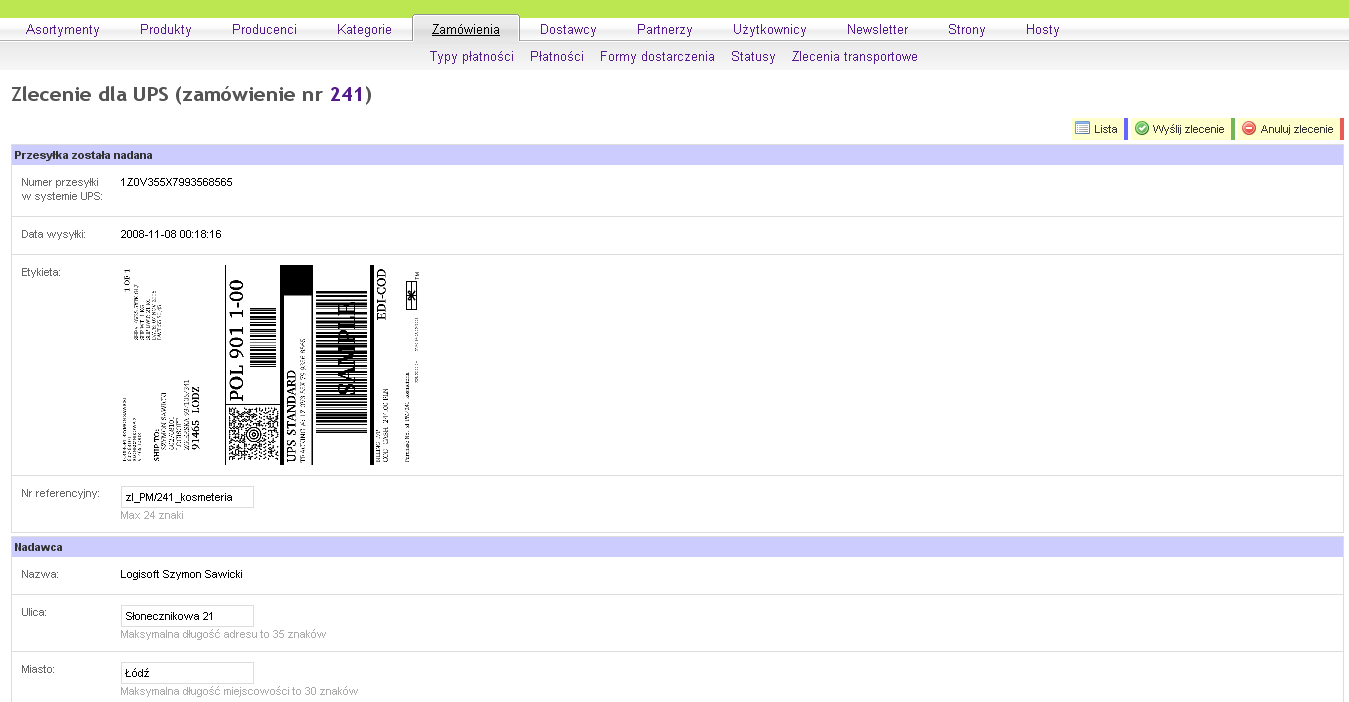Open the Producenci tab

tap(264, 30)
